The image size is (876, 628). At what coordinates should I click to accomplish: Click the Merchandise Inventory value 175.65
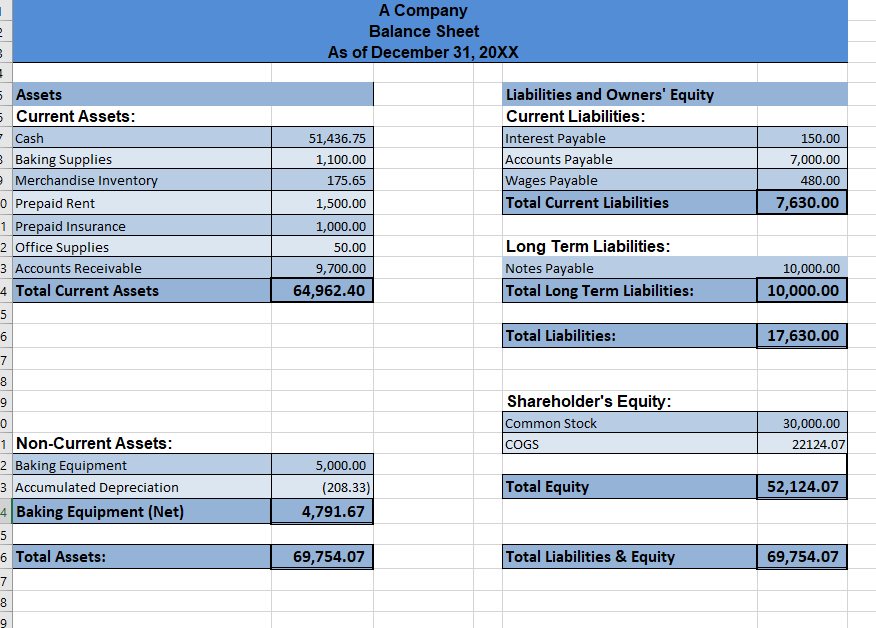click(322, 180)
